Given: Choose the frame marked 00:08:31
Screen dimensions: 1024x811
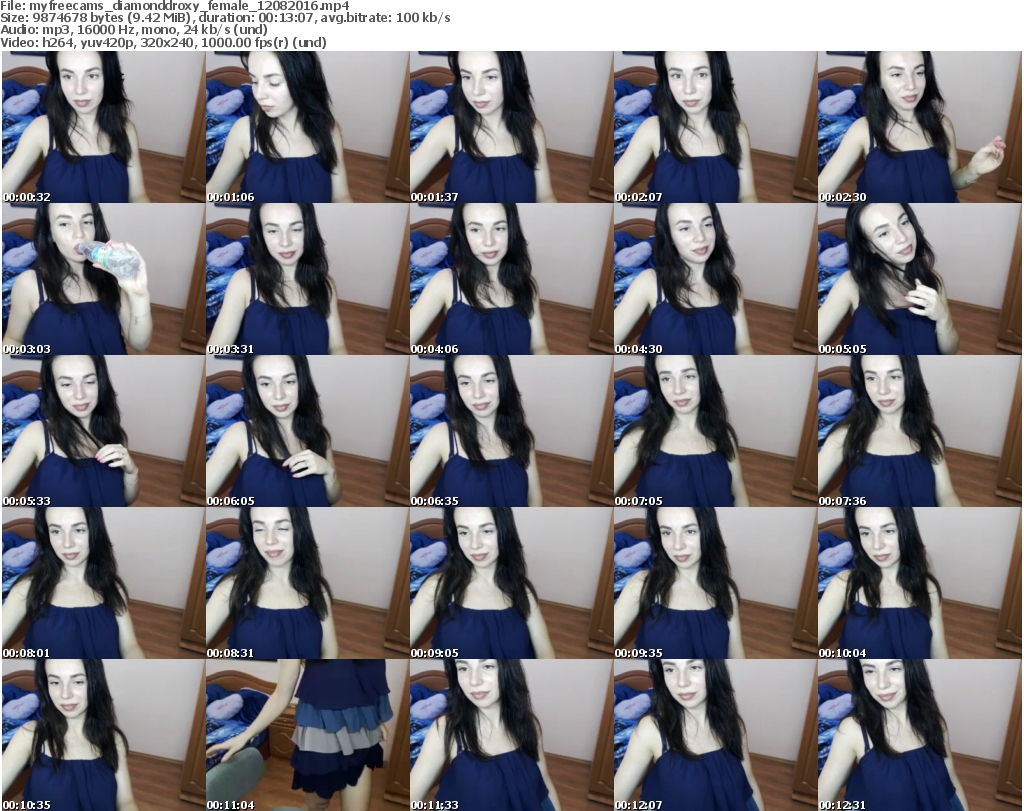Looking at the screenshot, I should click(x=308, y=583).
